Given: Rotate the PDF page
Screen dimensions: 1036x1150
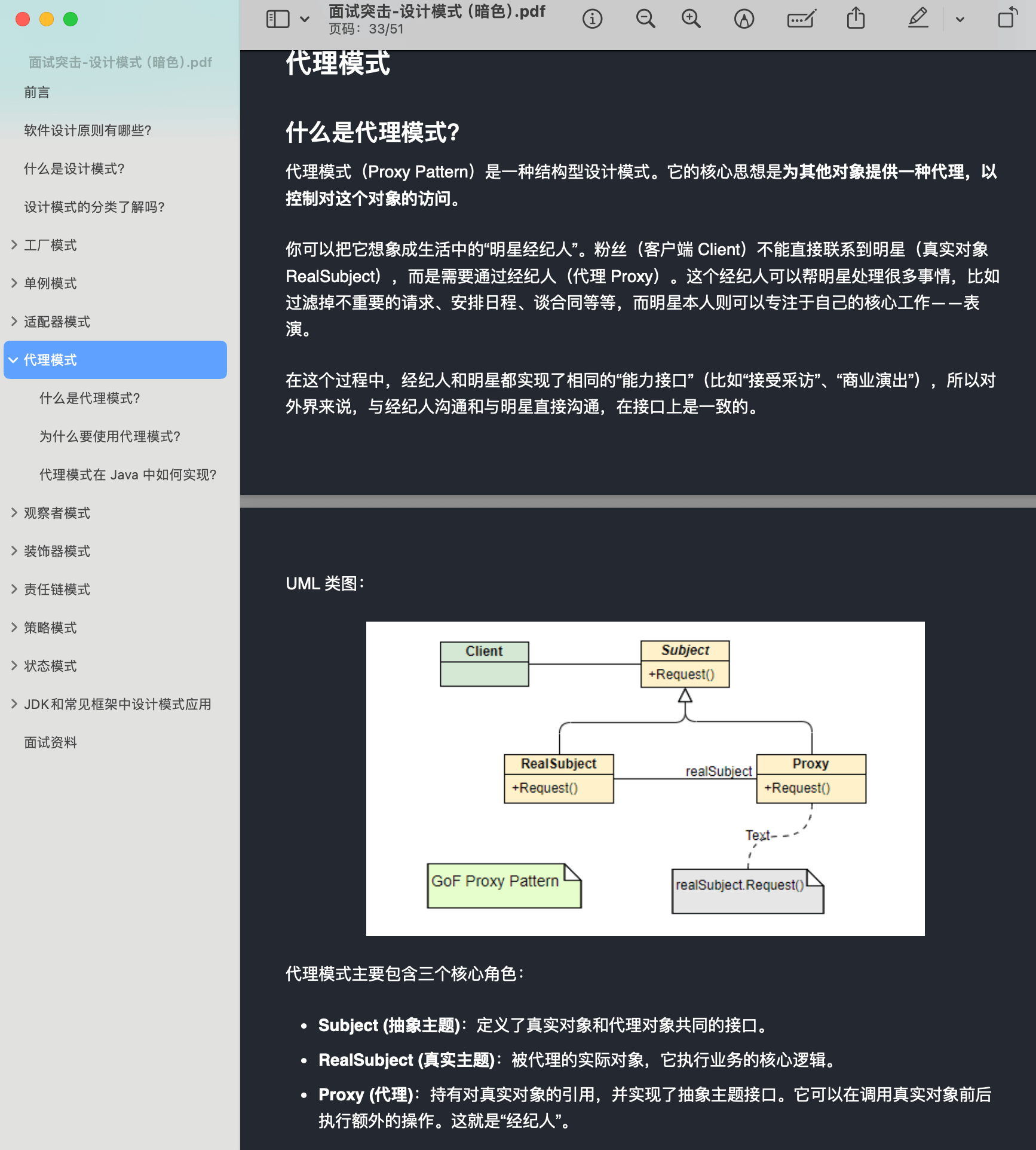Looking at the screenshot, I should (1006, 19).
